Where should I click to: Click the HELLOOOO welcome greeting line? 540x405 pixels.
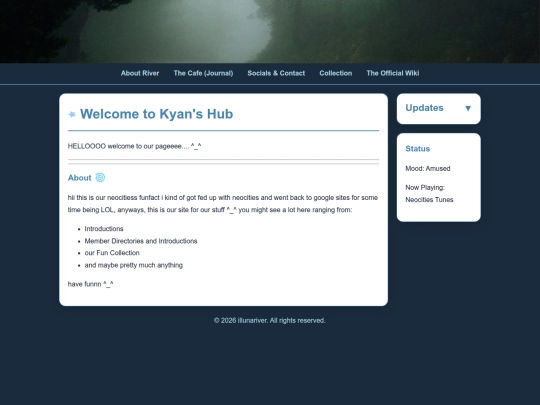(134, 146)
